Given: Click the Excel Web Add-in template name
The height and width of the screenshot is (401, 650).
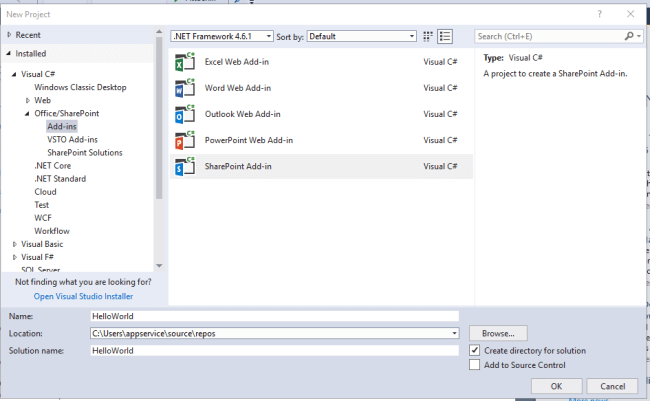Looking at the screenshot, I should [x=237, y=62].
